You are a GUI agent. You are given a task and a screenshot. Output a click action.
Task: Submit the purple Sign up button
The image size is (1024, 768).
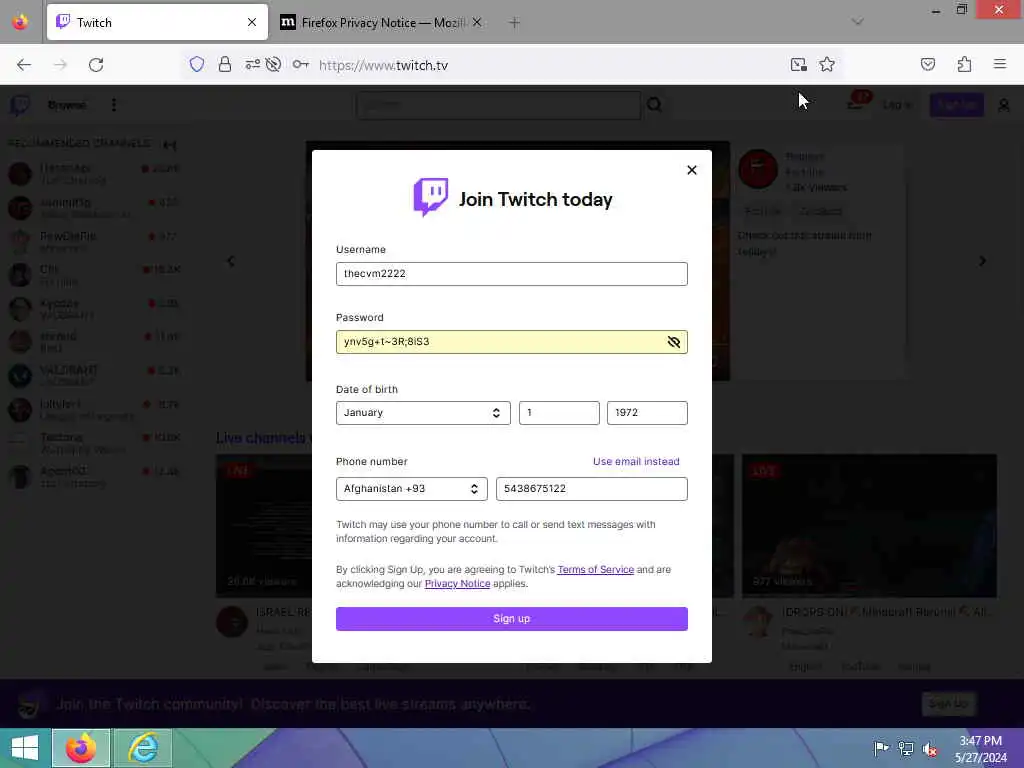(511, 619)
